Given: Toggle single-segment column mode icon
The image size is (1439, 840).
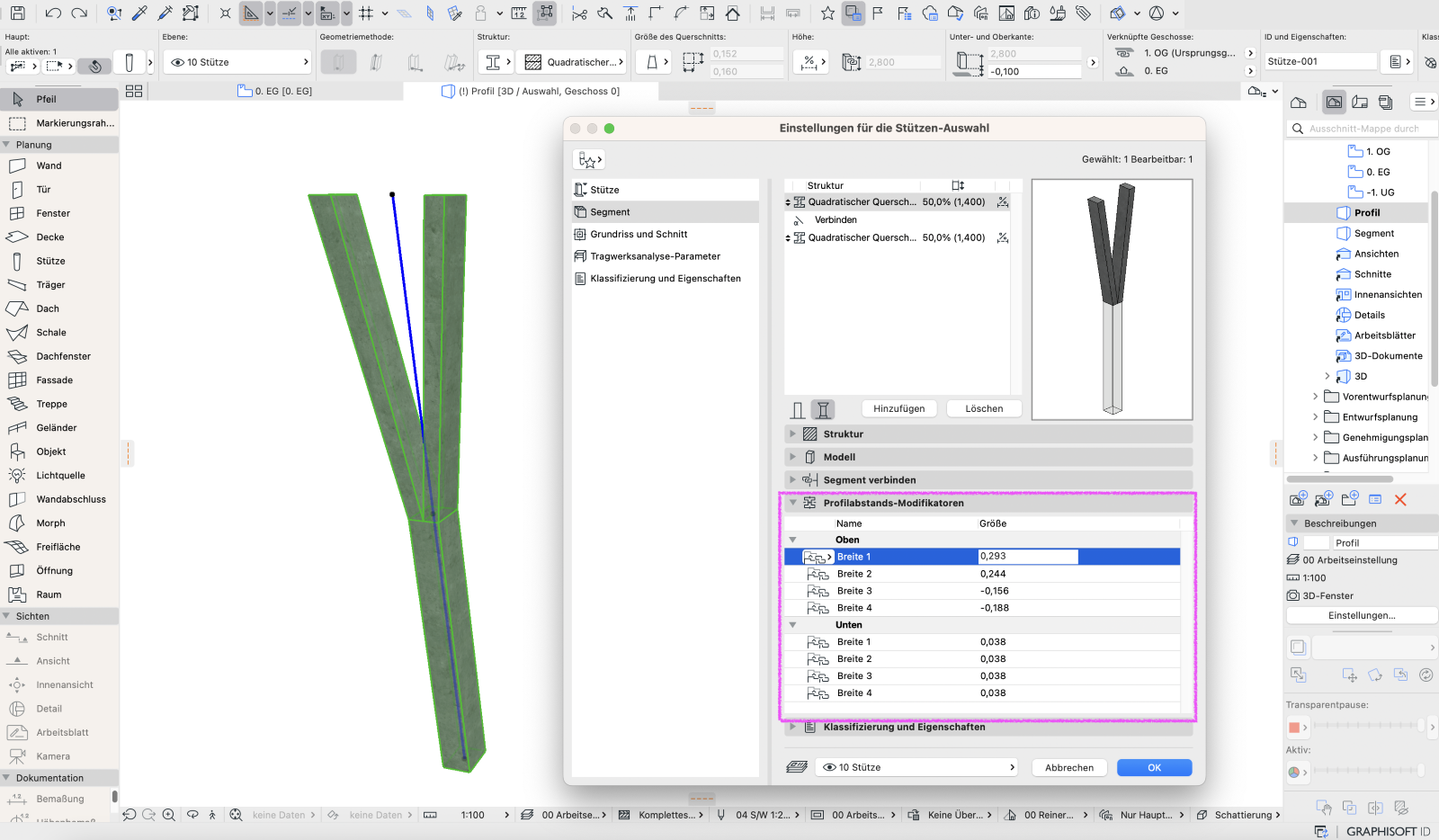Looking at the screenshot, I should (x=798, y=410).
